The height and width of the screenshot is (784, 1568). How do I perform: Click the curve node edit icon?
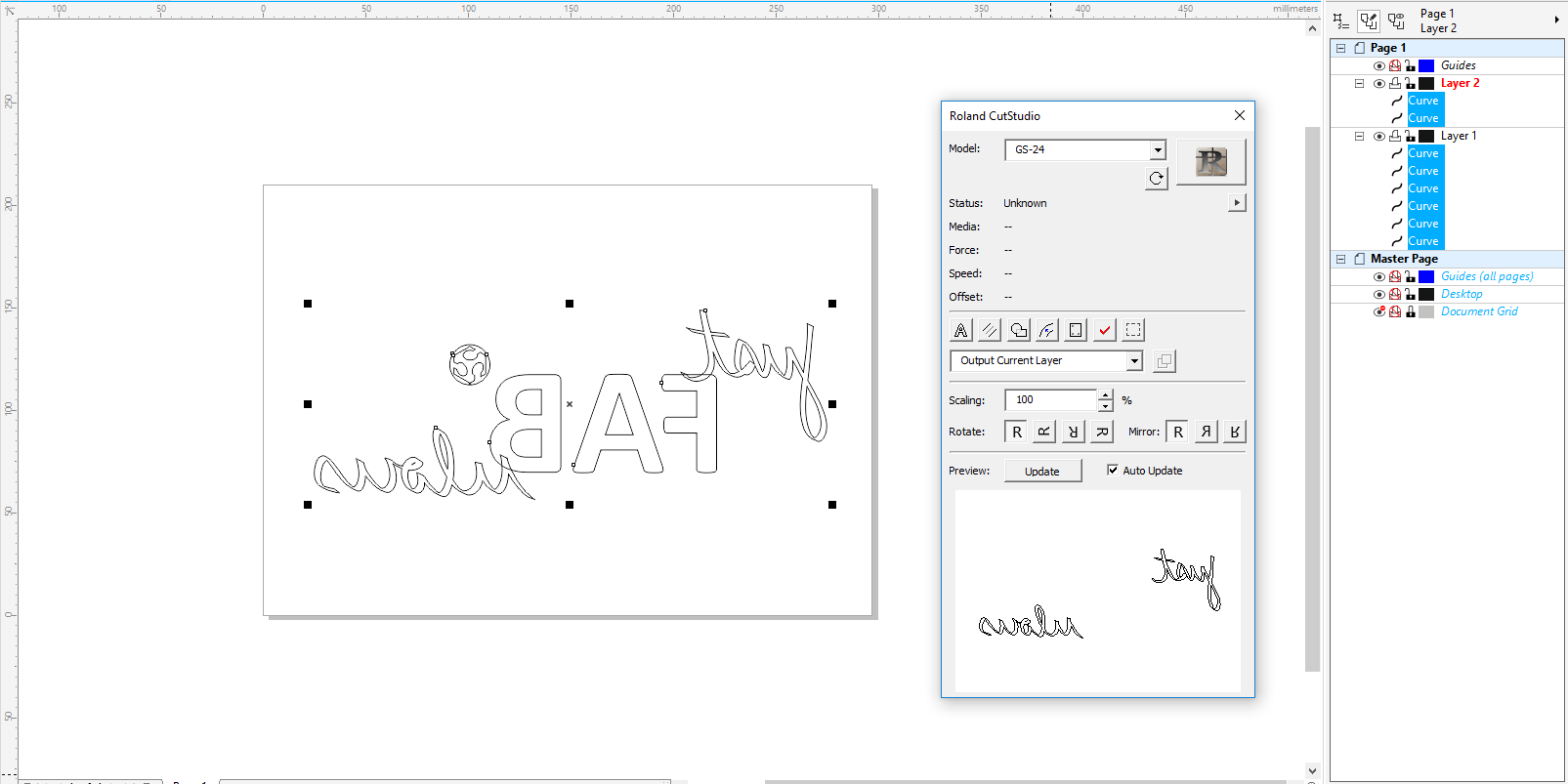tap(1047, 330)
